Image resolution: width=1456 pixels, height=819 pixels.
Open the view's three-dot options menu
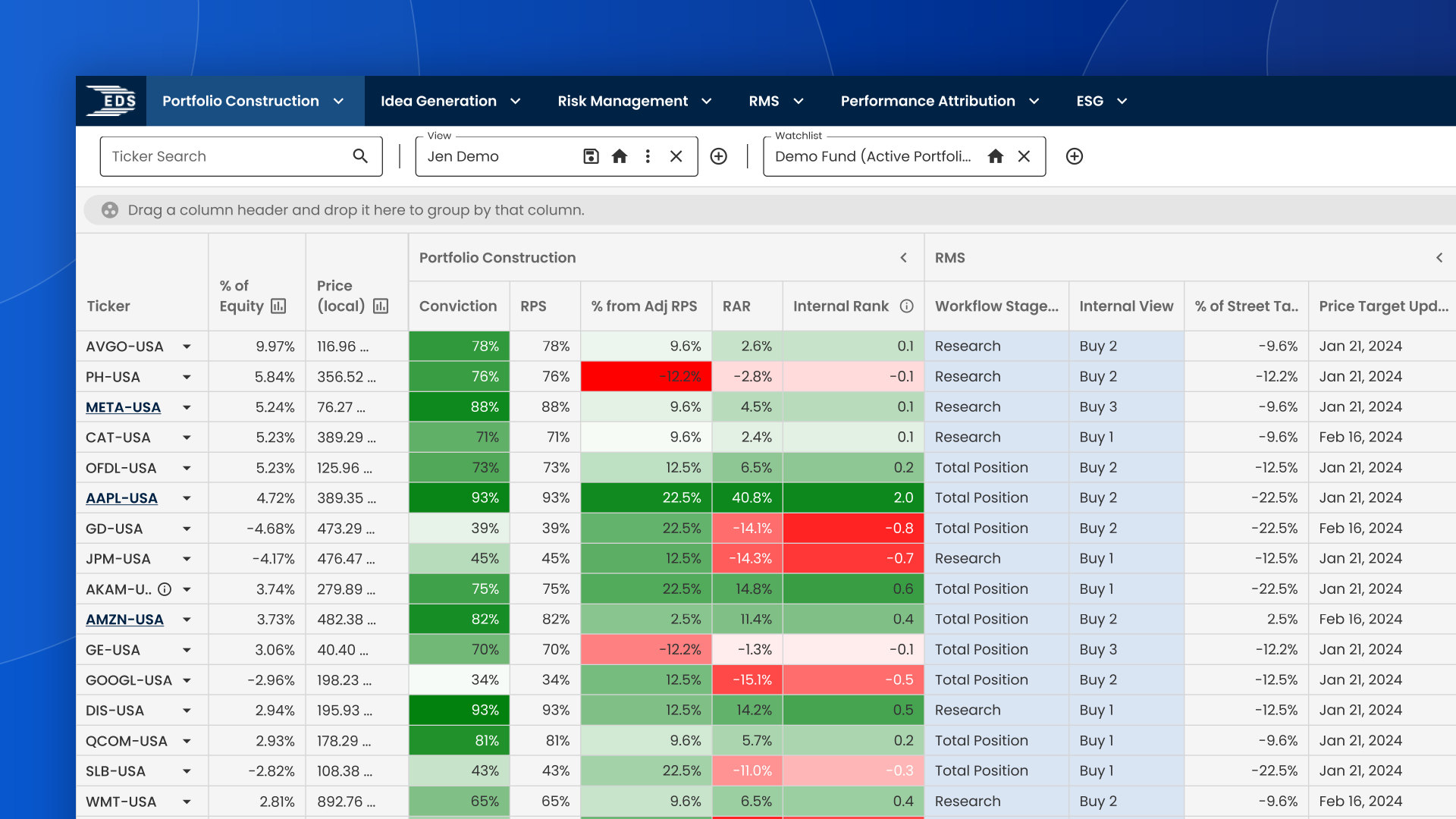648,156
